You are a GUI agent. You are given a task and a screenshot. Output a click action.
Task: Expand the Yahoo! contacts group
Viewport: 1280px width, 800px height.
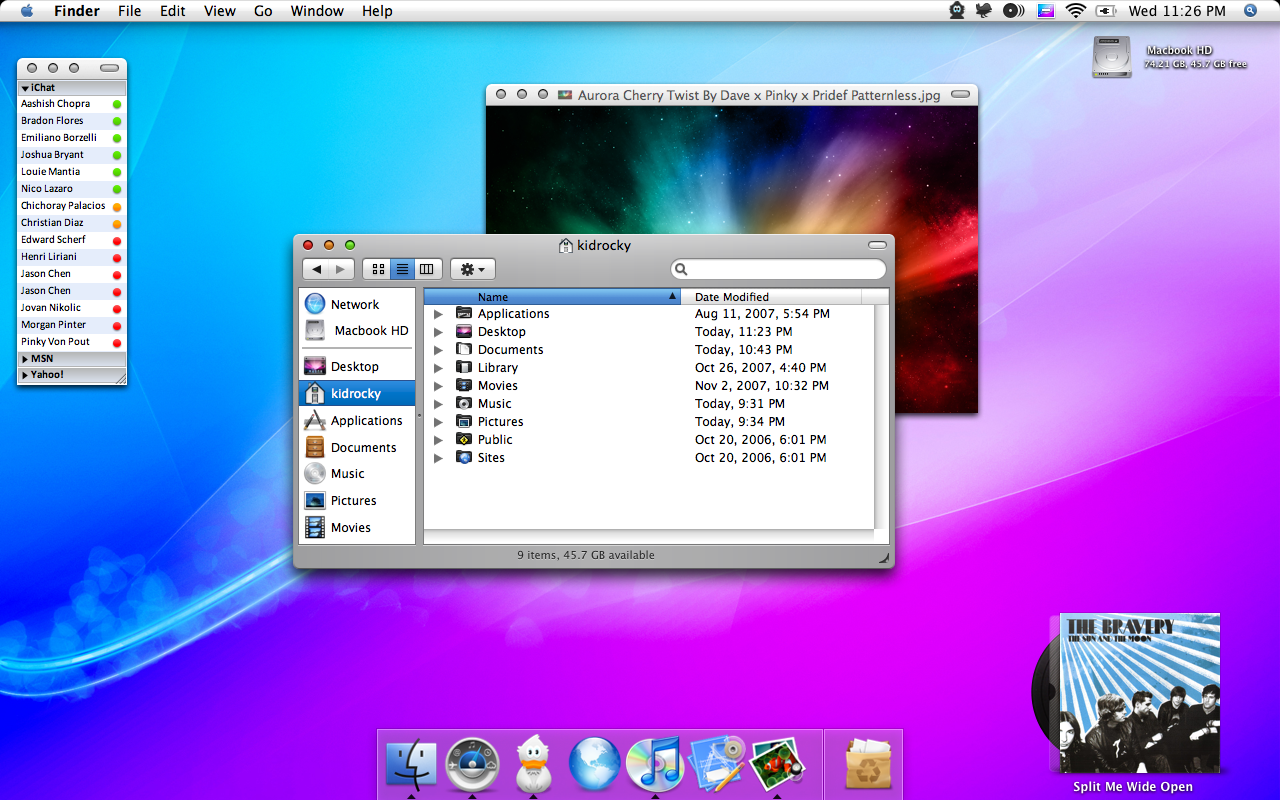[25, 375]
